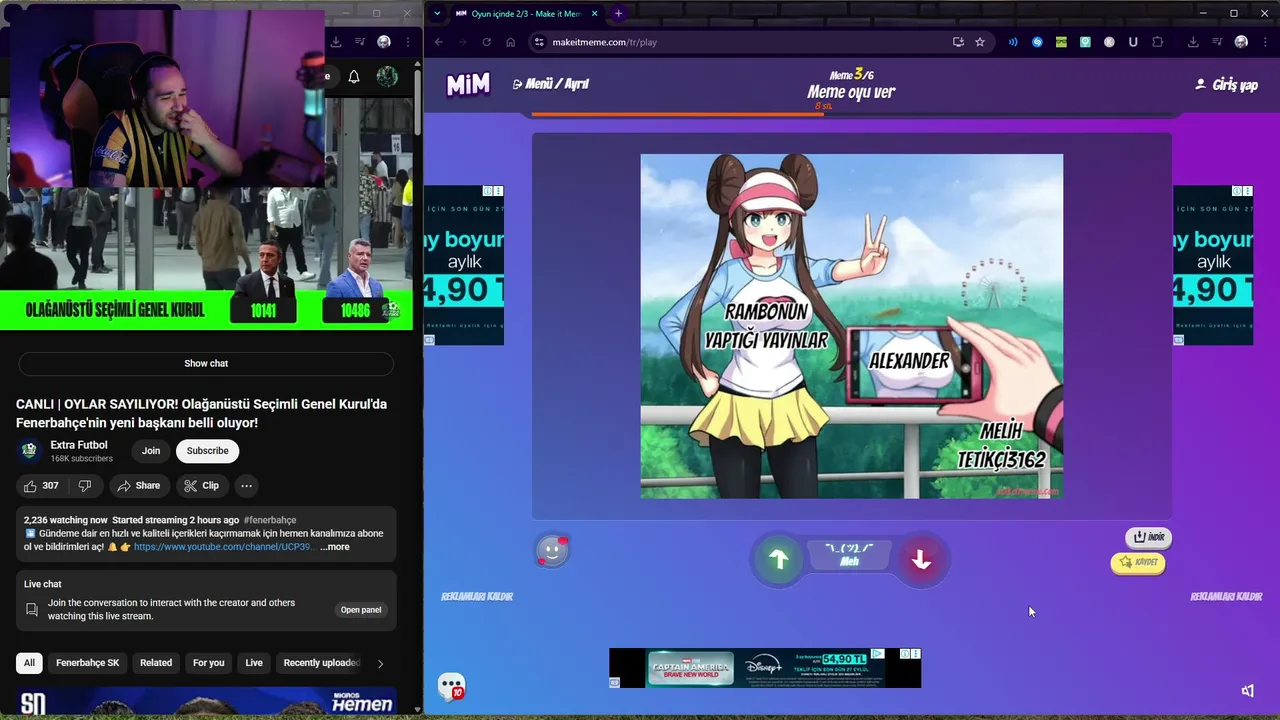Share the YouTube video

[x=138, y=486]
